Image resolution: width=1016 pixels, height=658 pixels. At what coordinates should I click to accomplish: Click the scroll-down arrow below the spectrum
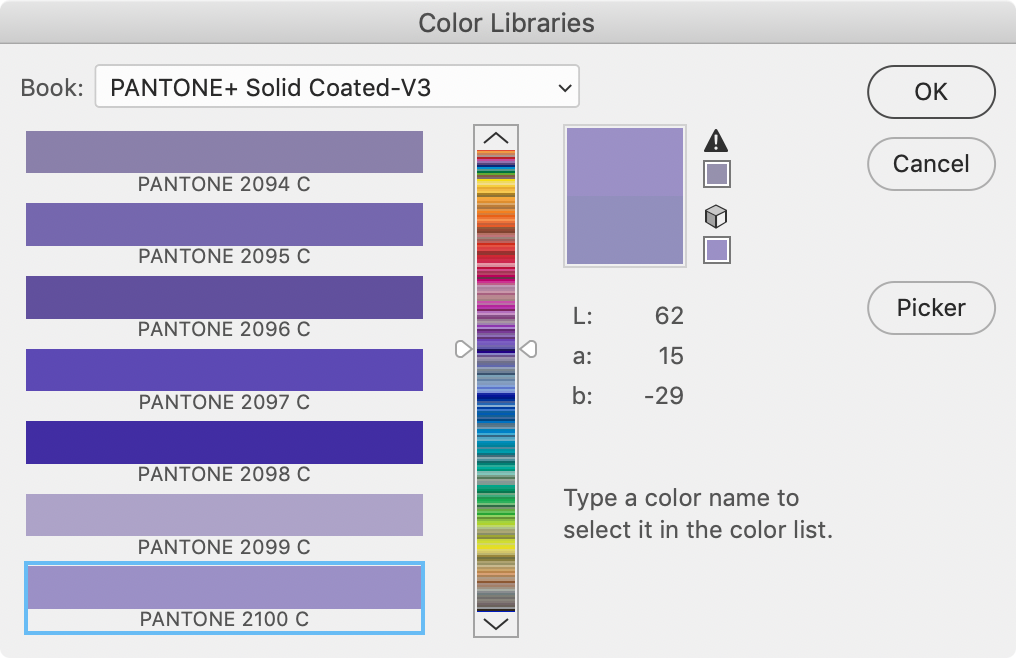tap(495, 625)
